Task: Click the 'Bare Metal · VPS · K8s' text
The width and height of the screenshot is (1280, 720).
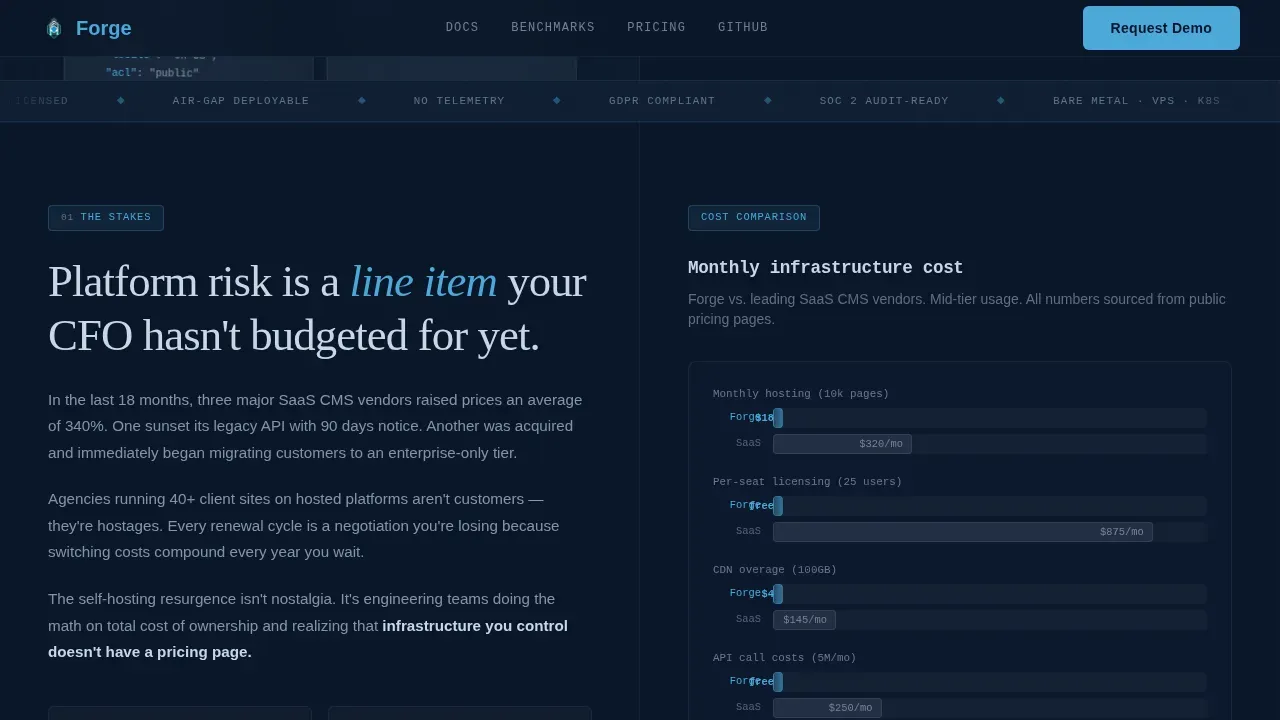Action: (1136, 101)
